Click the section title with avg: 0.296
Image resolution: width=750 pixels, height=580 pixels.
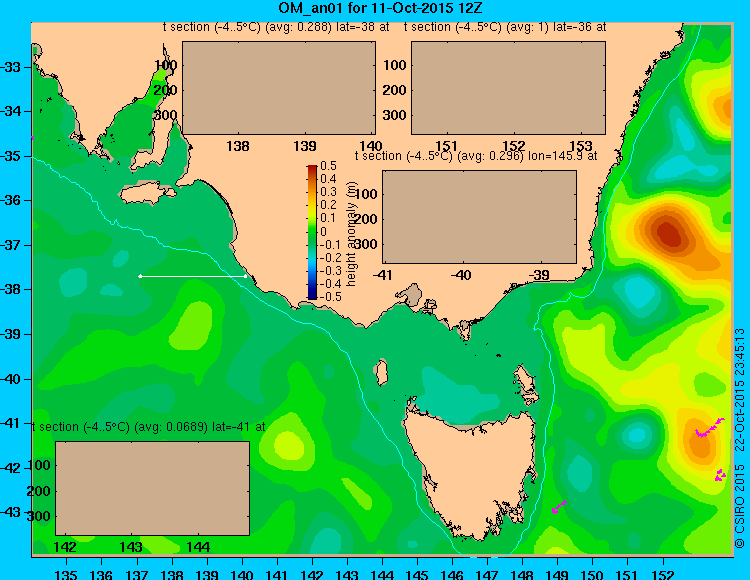[x=476, y=156]
